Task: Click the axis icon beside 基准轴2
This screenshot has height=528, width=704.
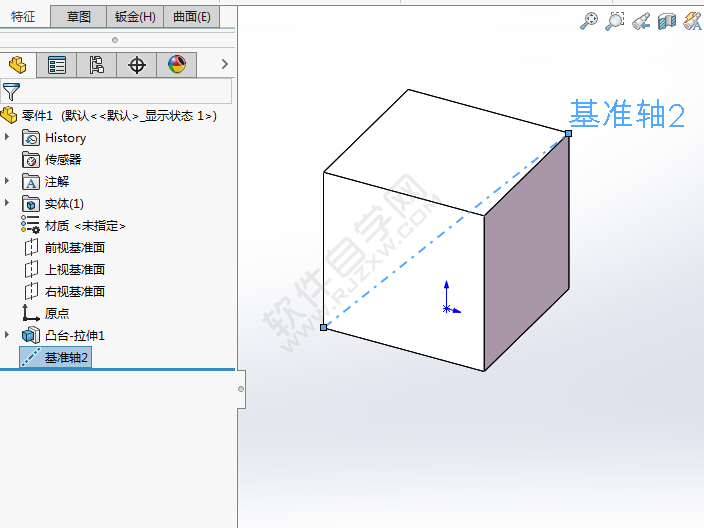Action: [x=31, y=357]
